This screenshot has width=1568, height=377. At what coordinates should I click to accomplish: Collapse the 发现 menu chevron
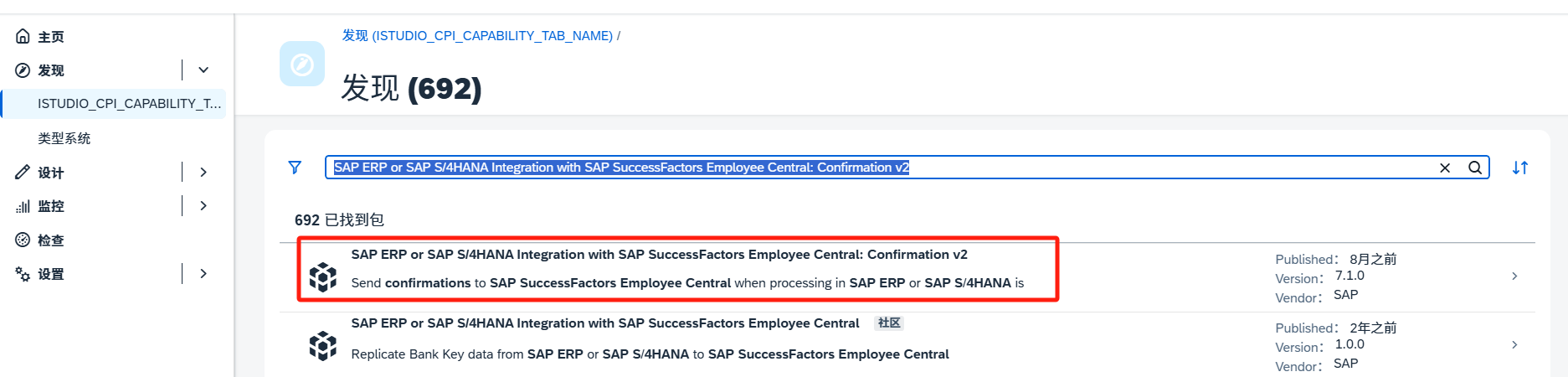[x=203, y=70]
